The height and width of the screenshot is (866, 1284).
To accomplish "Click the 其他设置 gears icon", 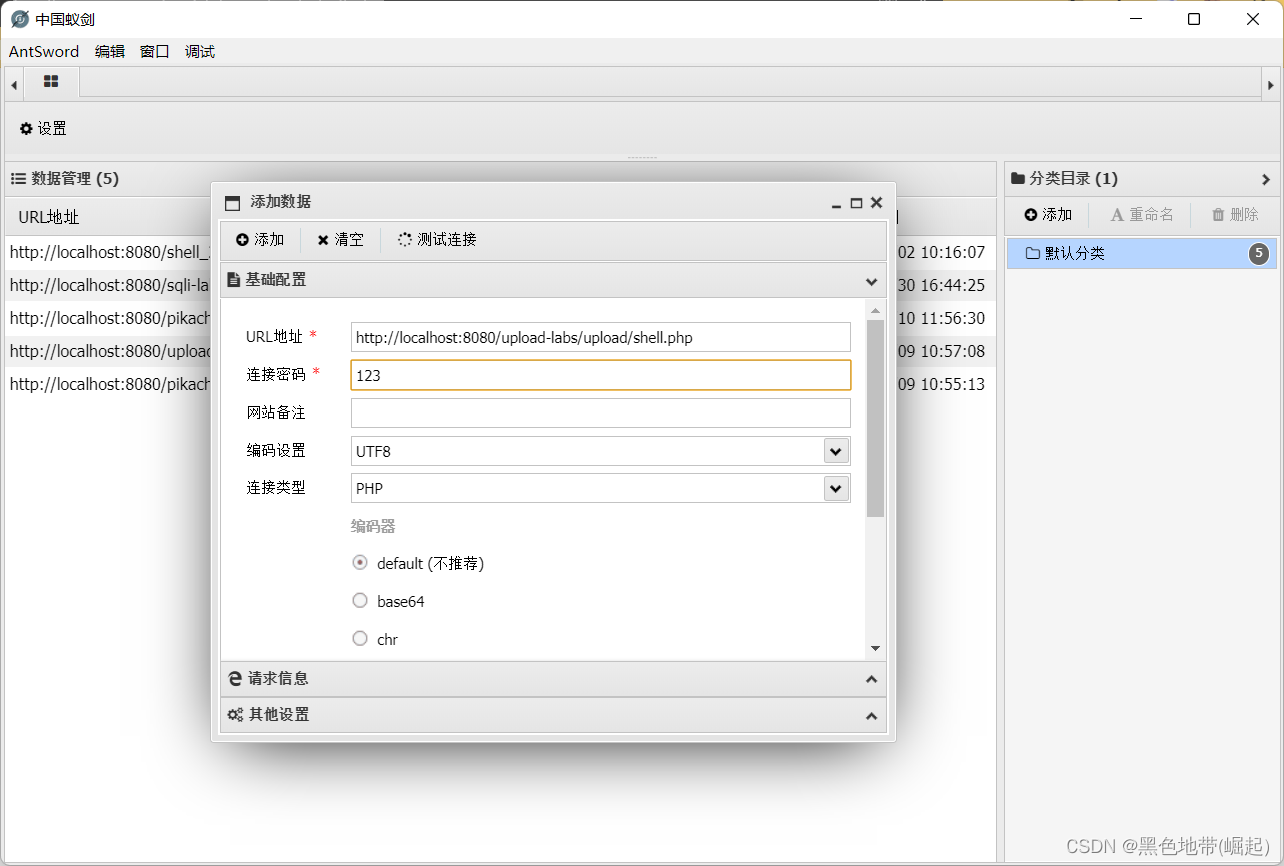I will [x=235, y=715].
